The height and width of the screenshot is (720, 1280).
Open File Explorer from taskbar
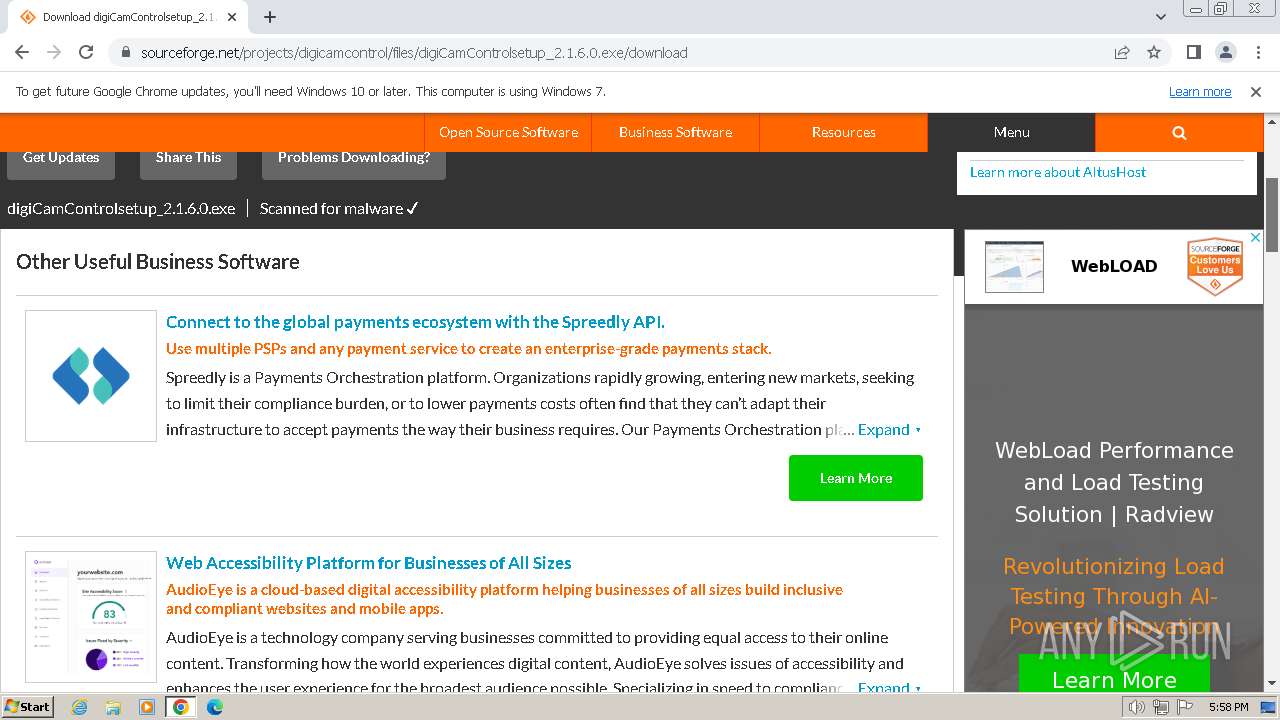click(x=113, y=707)
